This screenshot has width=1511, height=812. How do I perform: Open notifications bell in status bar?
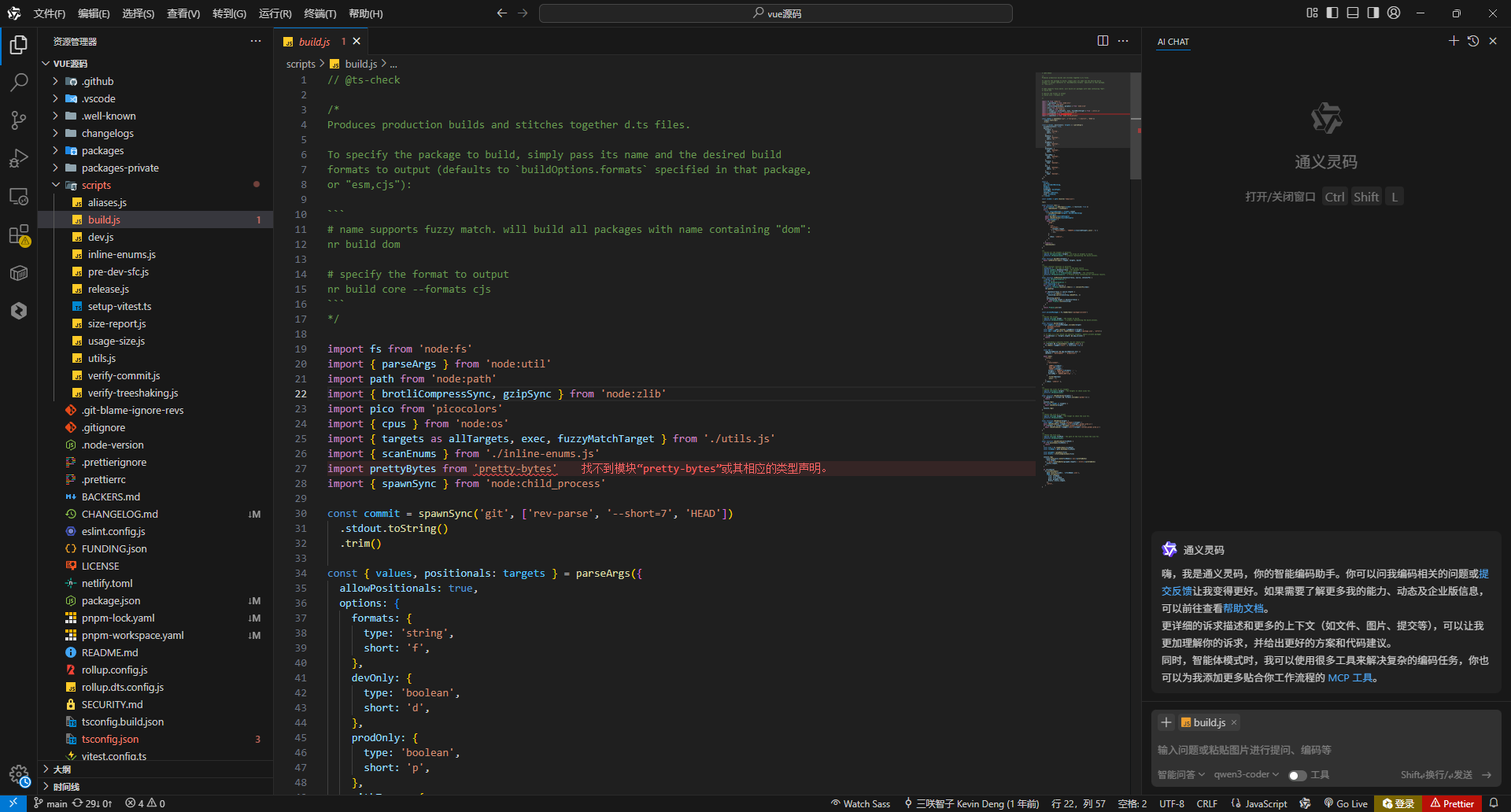point(1494,803)
